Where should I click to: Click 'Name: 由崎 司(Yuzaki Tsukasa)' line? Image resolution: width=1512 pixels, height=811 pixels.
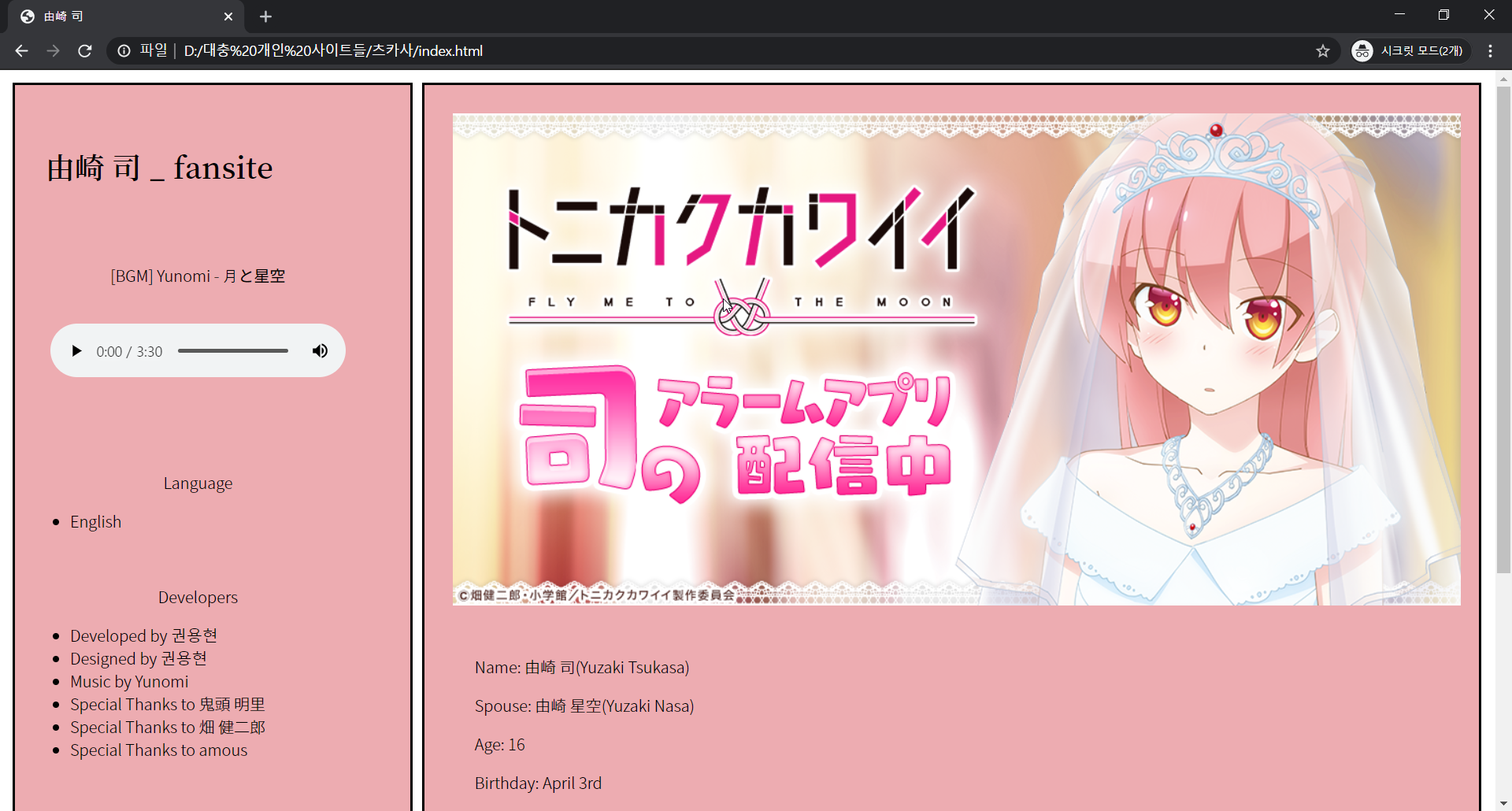pyautogui.click(x=582, y=667)
